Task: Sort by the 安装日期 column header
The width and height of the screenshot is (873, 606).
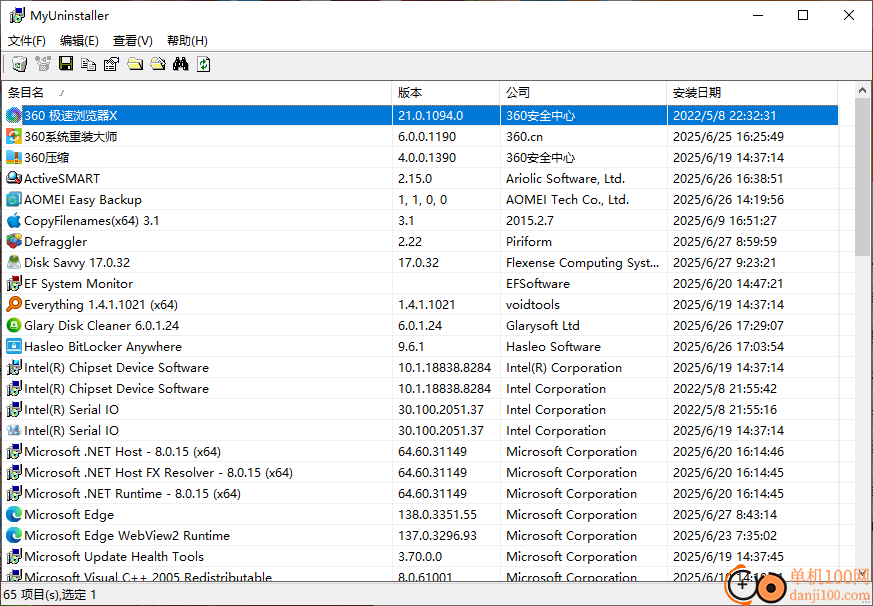Action: (x=752, y=93)
